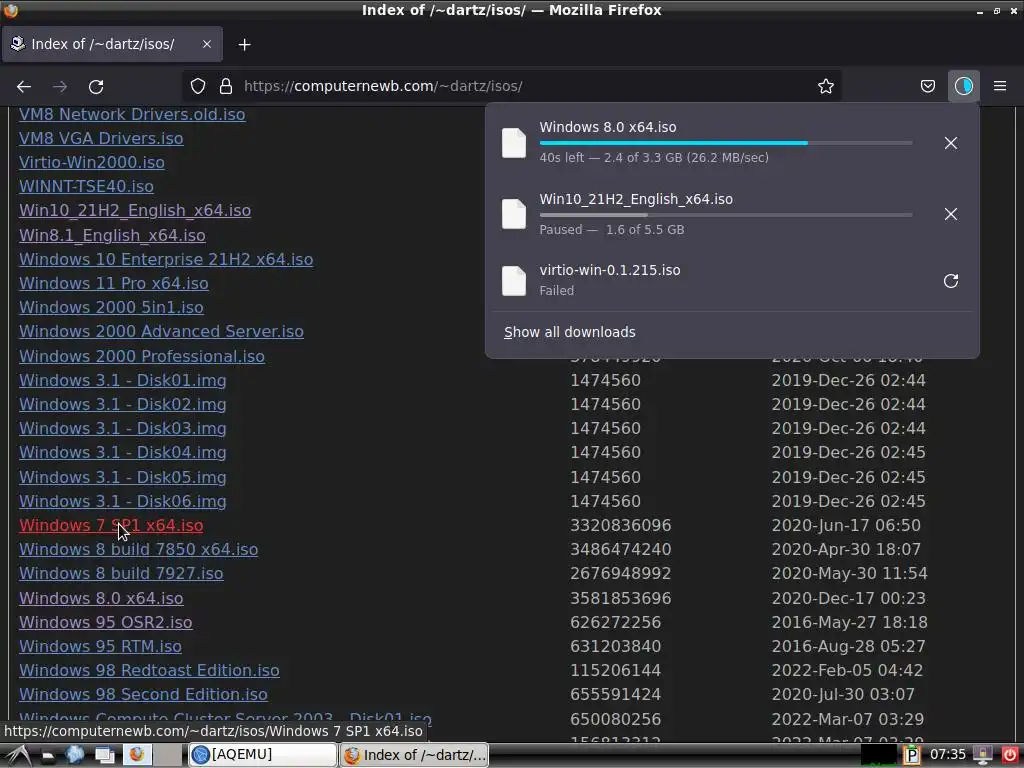
Task: Cancel the Windows 8.0 x64.iso download
Action: tap(951, 143)
